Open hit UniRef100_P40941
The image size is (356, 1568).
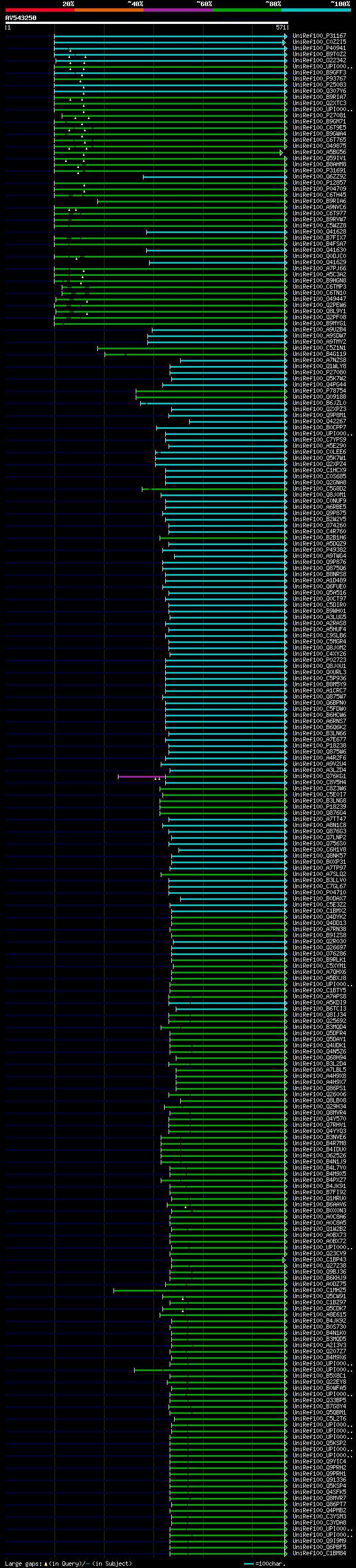[319, 48]
